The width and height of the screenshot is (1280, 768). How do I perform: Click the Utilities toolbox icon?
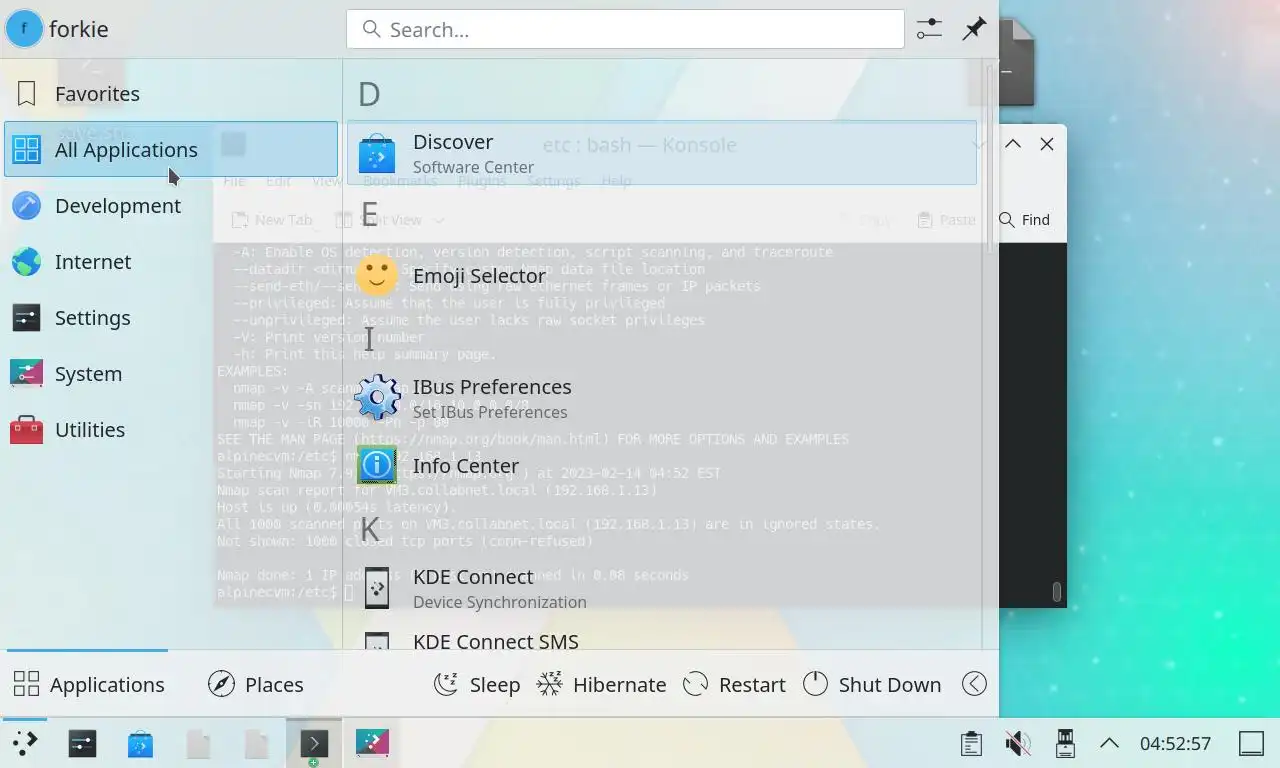[26, 429]
